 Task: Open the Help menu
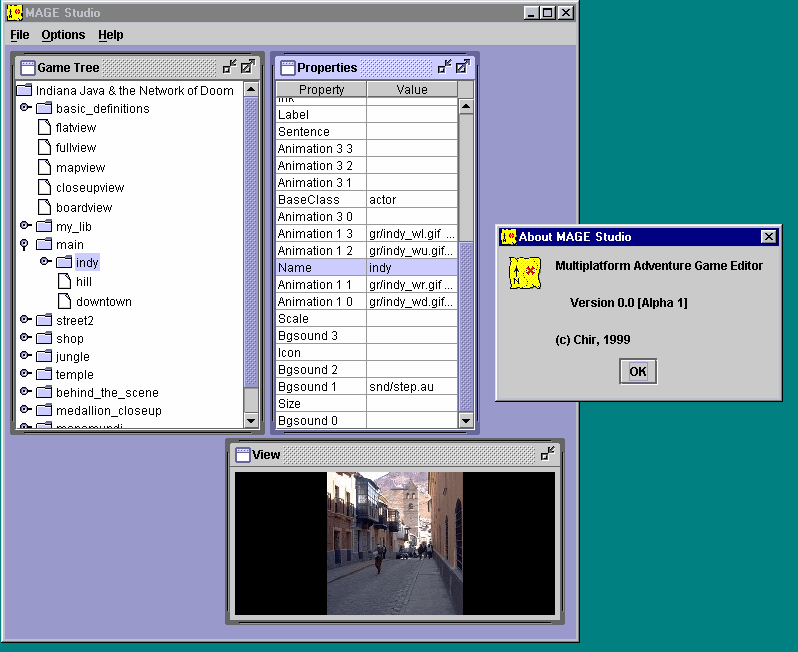[110, 35]
